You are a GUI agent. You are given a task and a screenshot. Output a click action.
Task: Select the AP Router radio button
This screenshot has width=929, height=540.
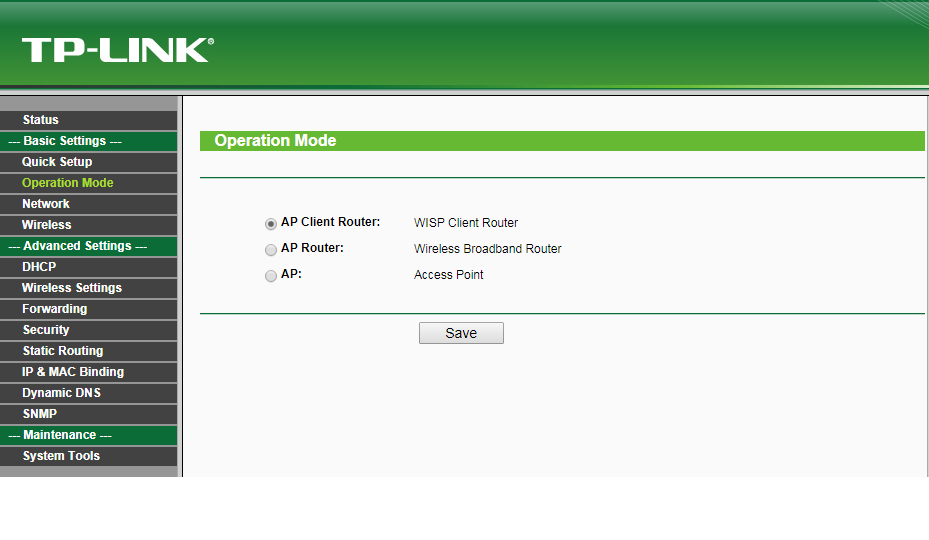271,250
